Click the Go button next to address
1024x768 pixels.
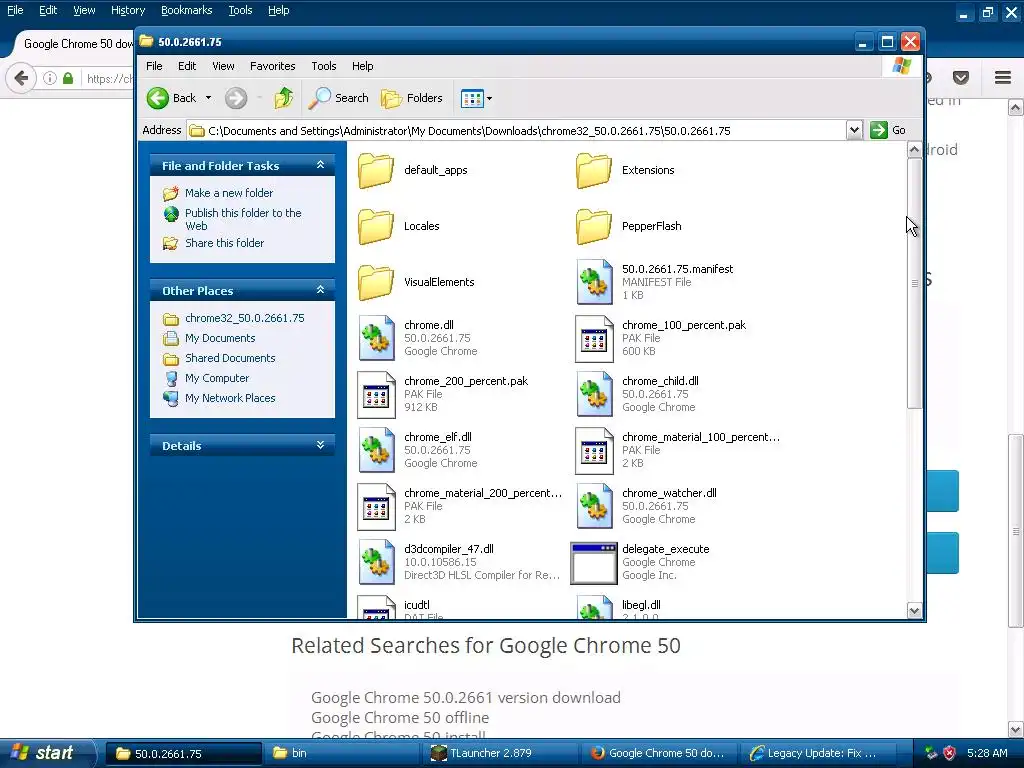pos(888,130)
